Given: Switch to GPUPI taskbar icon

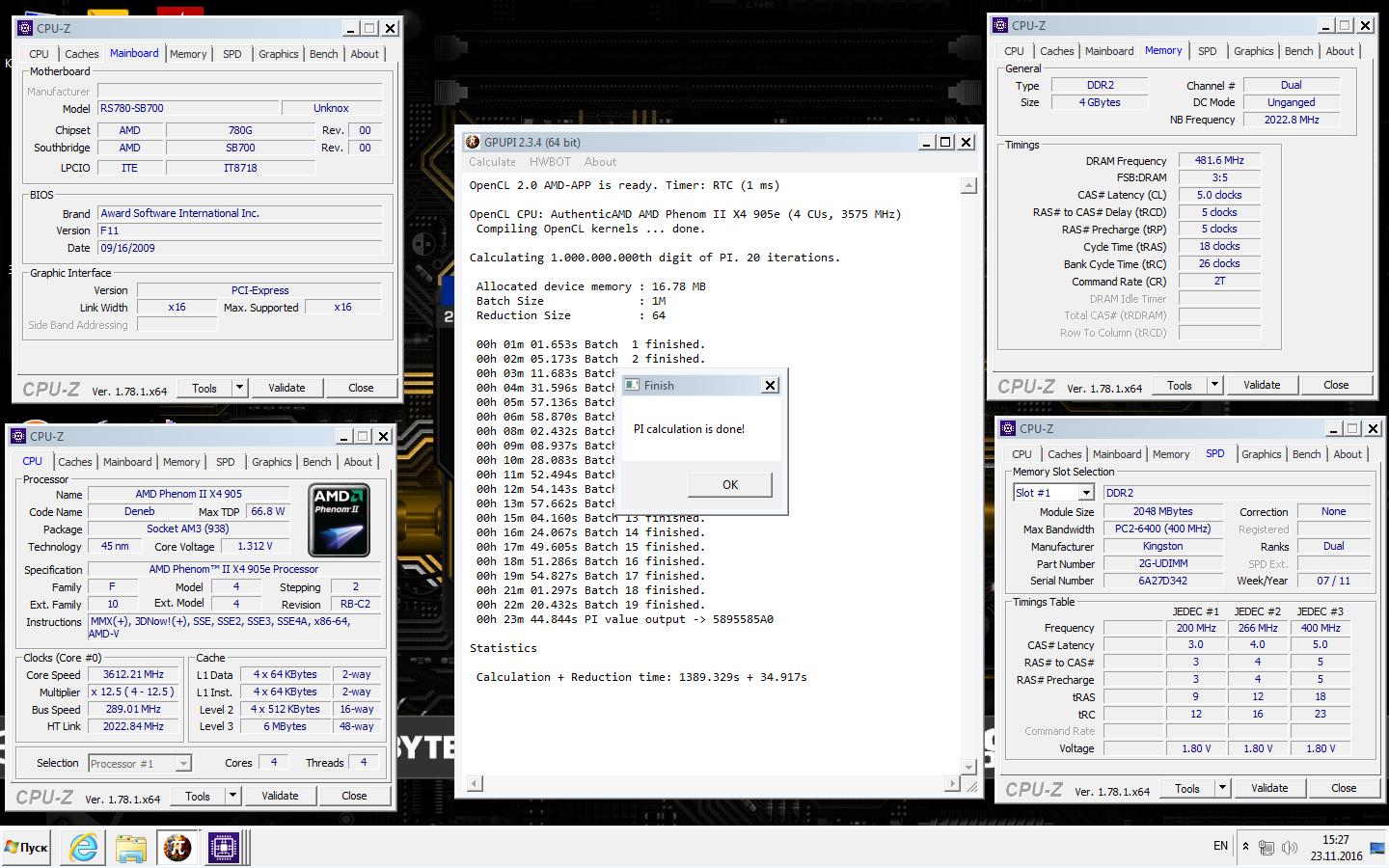Looking at the screenshot, I should point(177,848).
